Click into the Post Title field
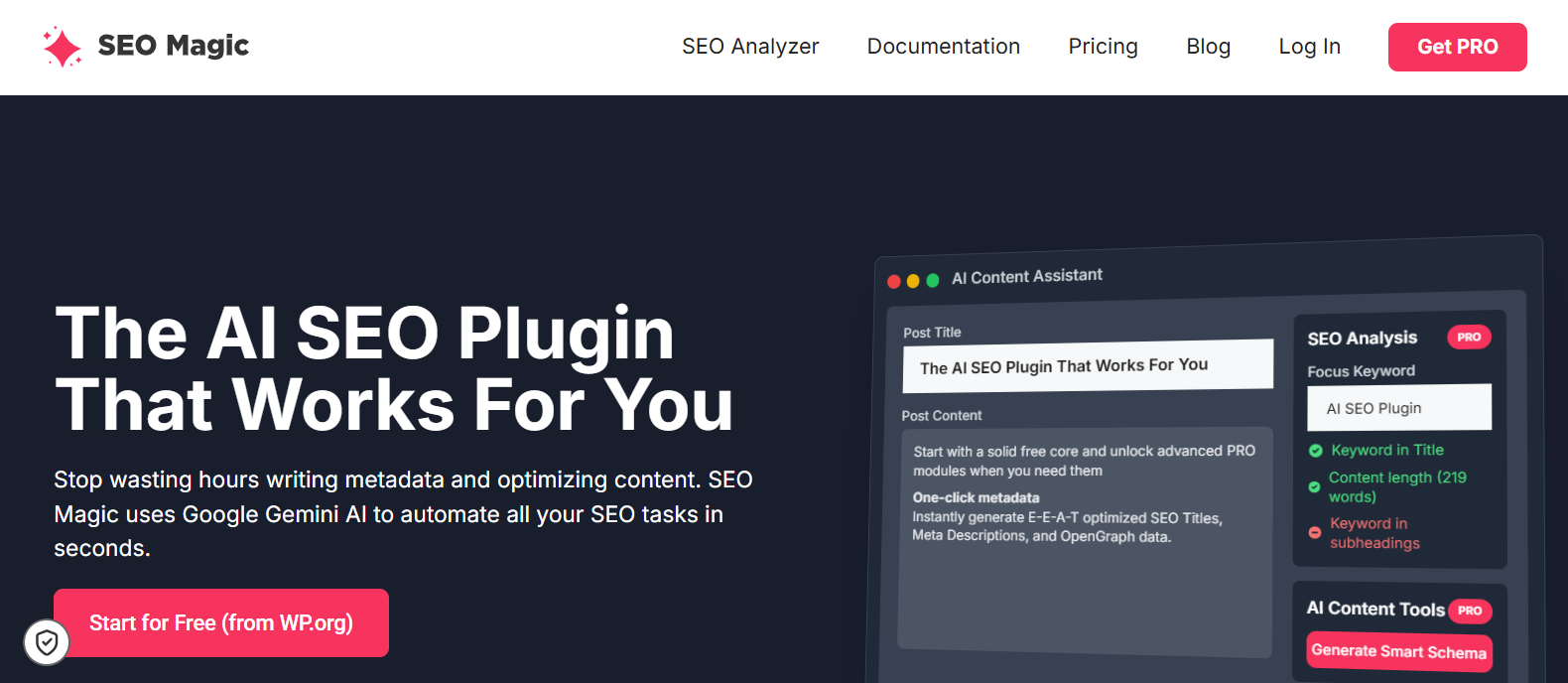 pyautogui.click(x=1088, y=366)
